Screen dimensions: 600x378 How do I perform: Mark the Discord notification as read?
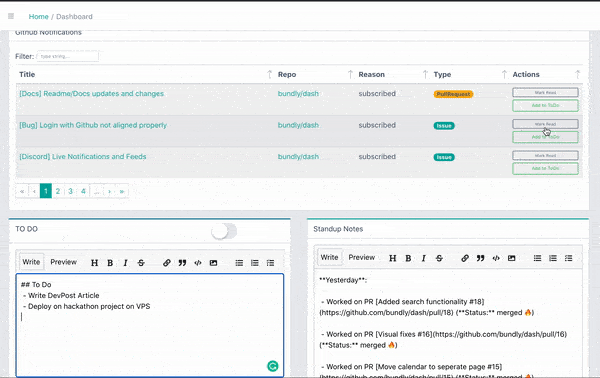point(545,155)
